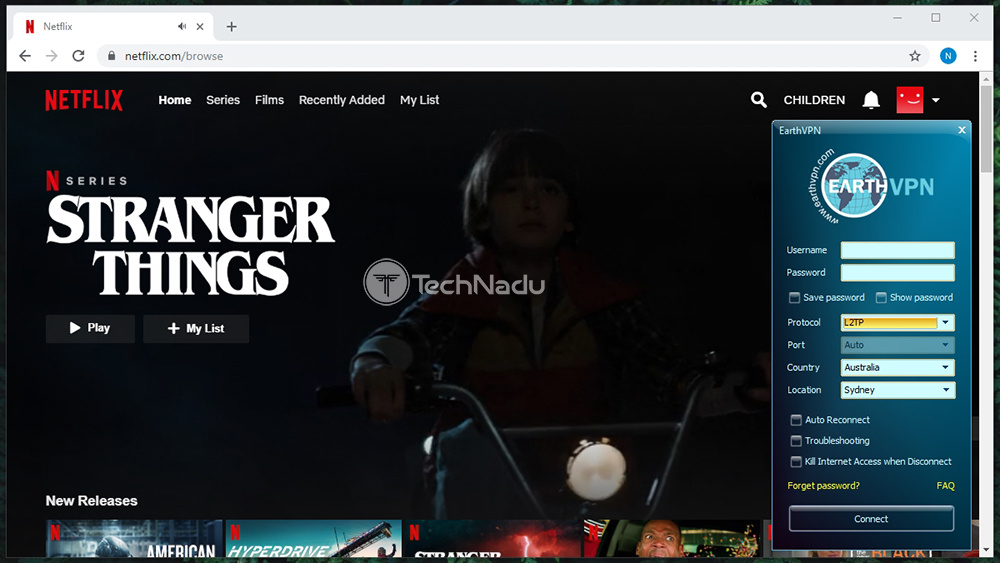The image size is (1000, 563).
Task: Open the Protocol dropdown showing L2TP
Action: coord(897,323)
